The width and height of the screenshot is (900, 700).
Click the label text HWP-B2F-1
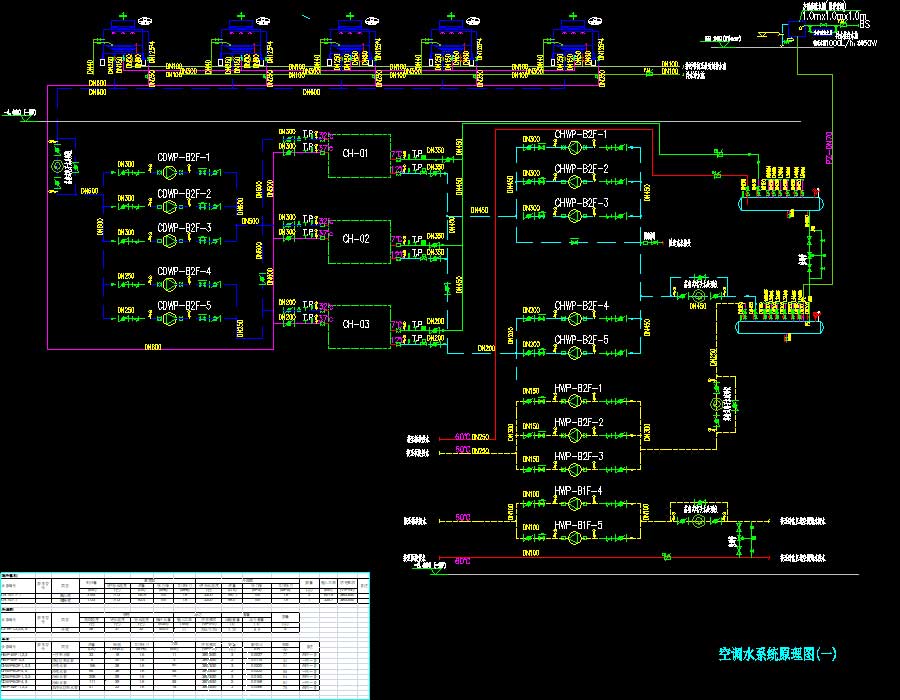click(578, 388)
